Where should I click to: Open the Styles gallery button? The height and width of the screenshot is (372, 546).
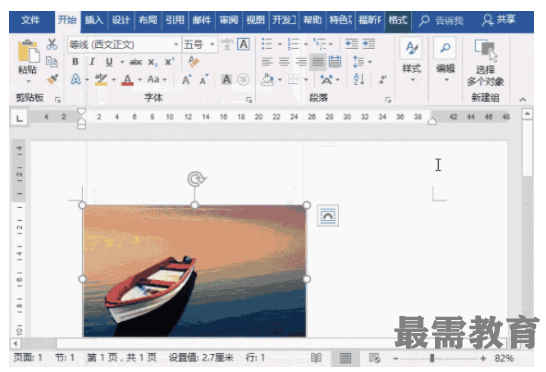[x=412, y=59]
